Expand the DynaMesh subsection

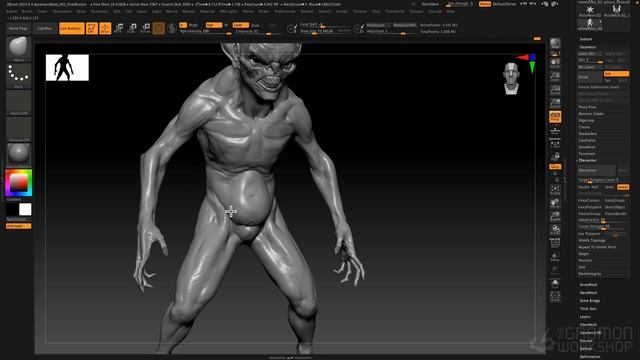pyautogui.click(x=587, y=147)
